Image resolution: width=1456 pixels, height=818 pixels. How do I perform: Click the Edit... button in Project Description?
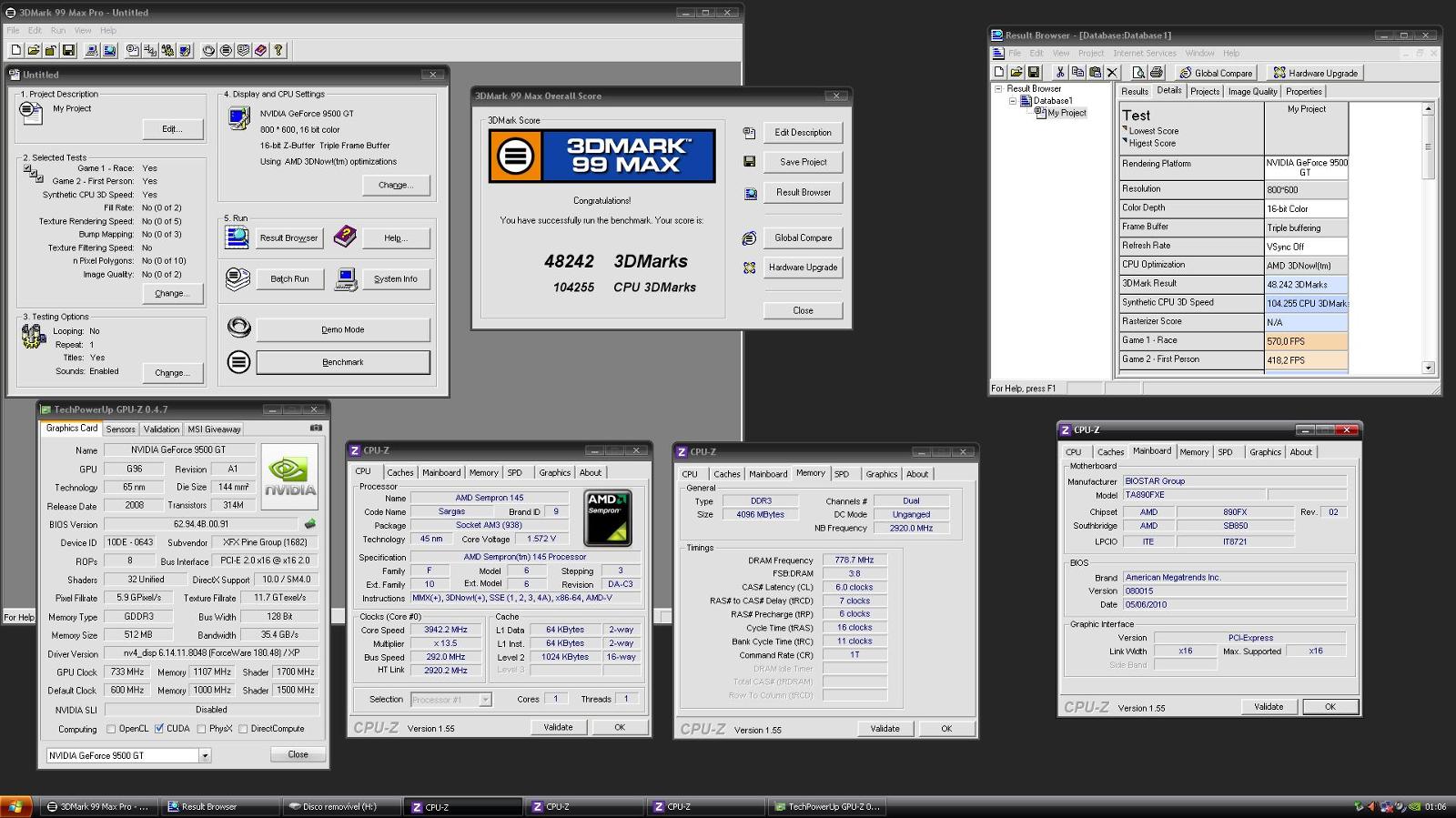[173, 129]
